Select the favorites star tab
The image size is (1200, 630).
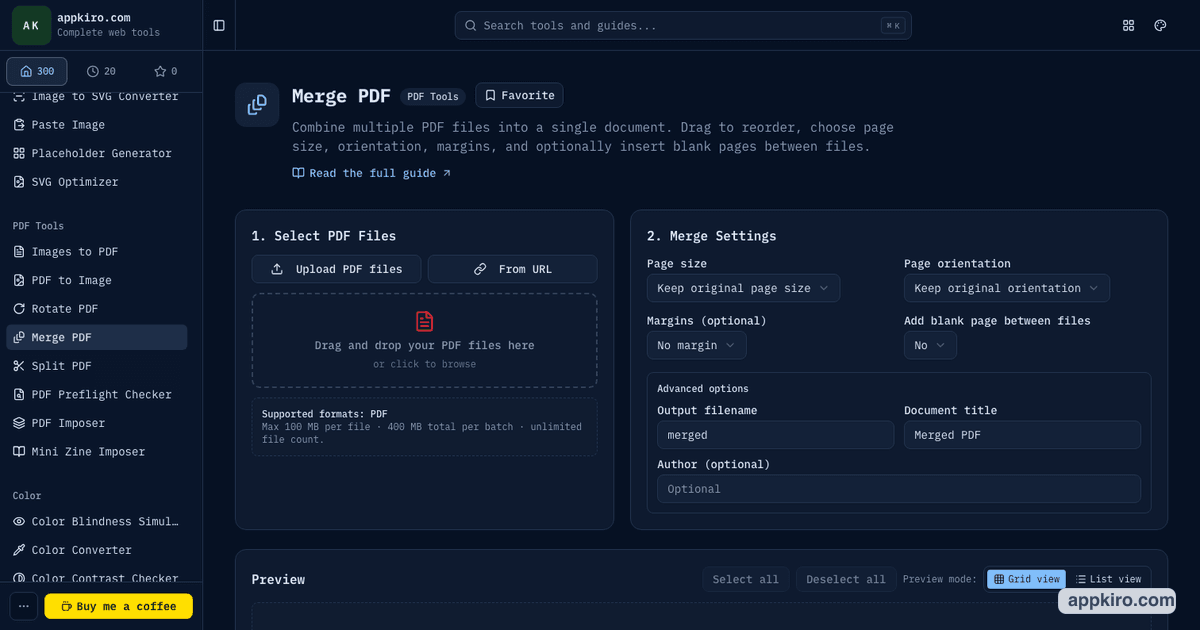click(x=165, y=71)
